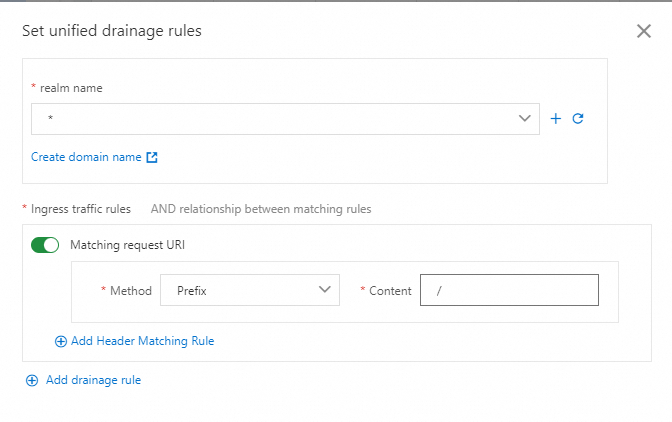Screen dimensions: 672x422
Task: Click the Matching request URI label
Action: (127, 245)
